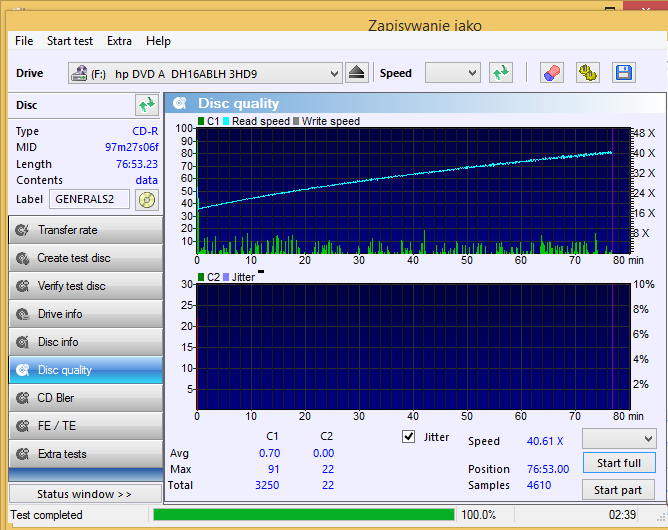668x530 pixels.
Task: Click the Disc quality panel header icon
Action: (180, 103)
